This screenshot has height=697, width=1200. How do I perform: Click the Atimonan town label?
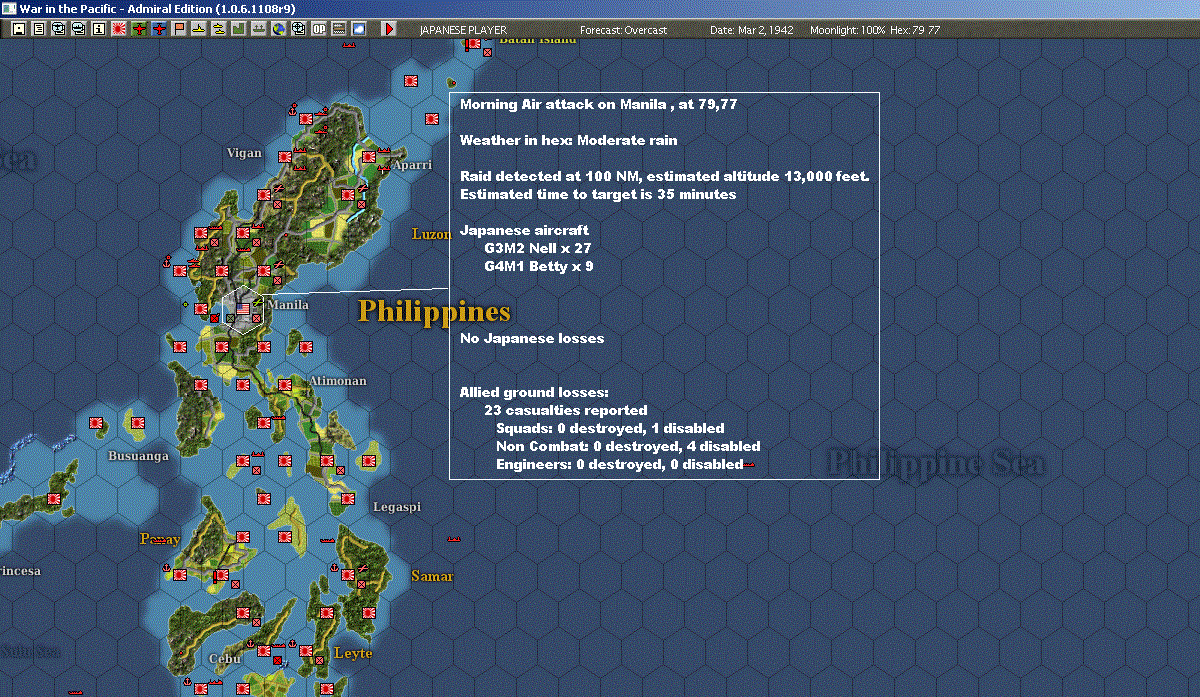[x=338, y=381]
